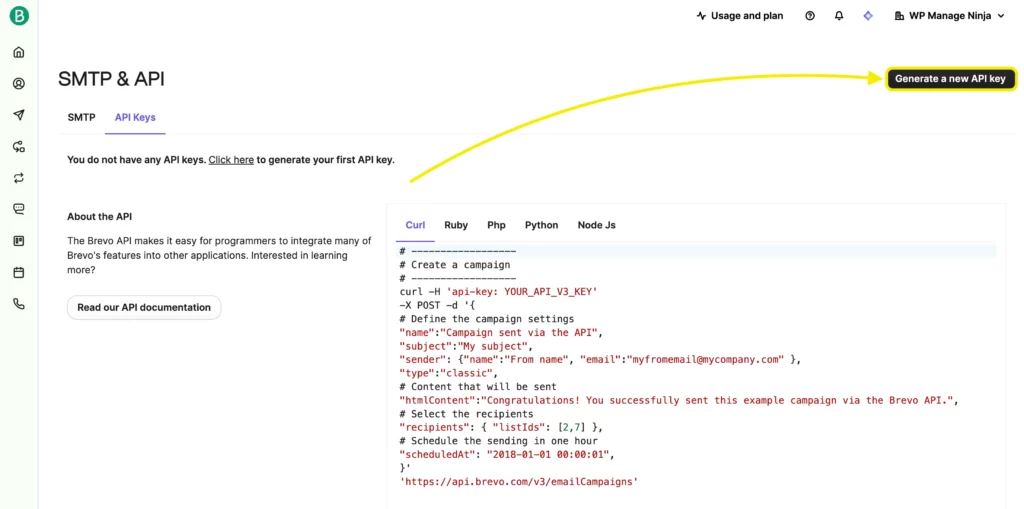Click '# Schedule the sending in one hour' comment

498,441
